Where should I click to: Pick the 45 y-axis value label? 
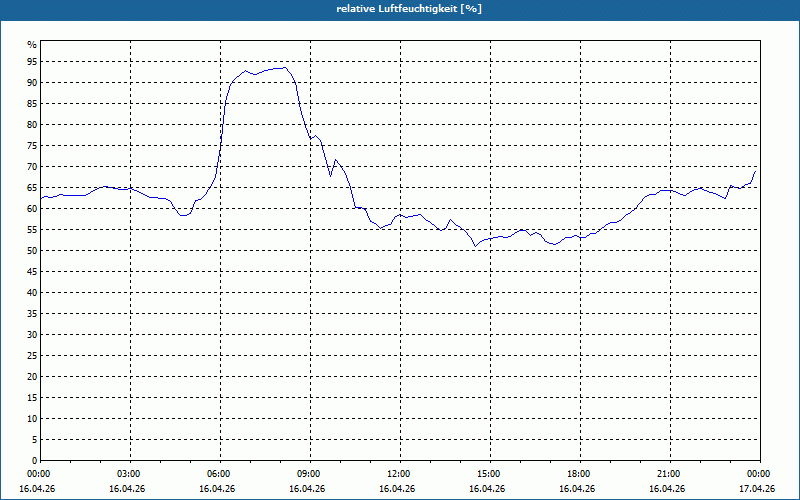point(32,271)
